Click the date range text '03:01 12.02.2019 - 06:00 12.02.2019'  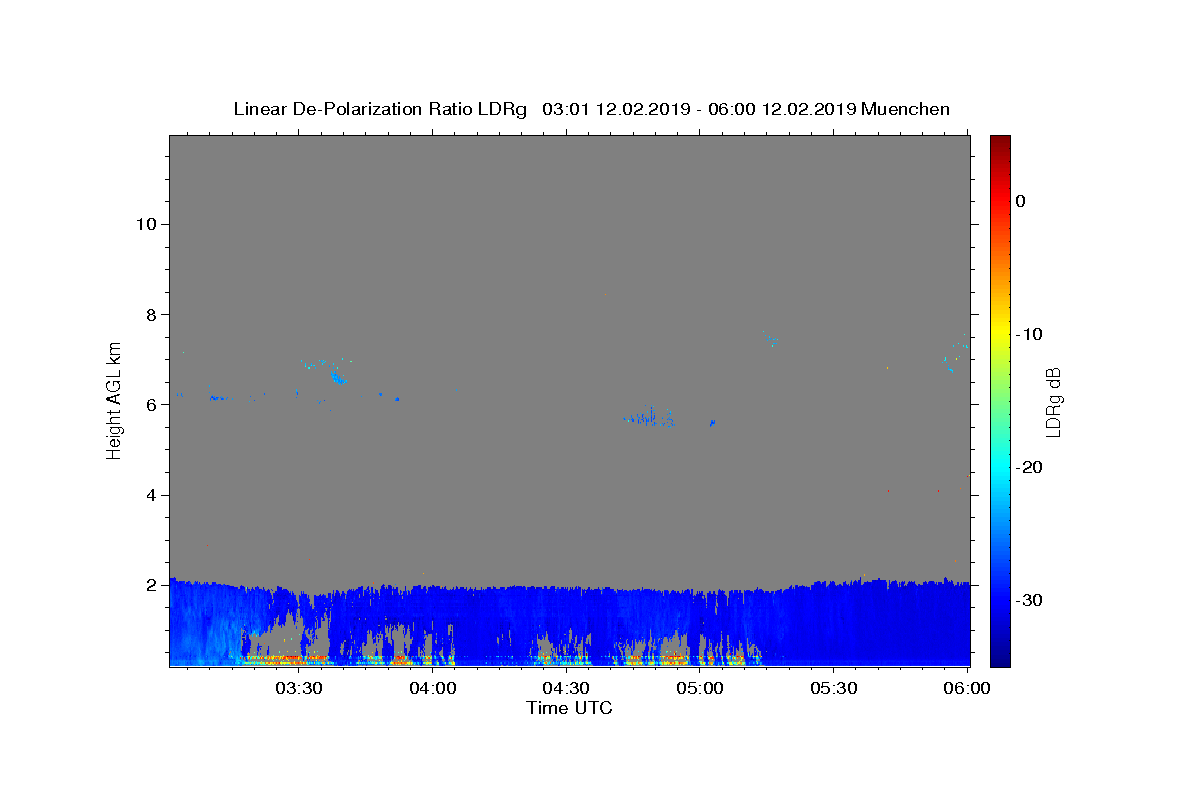click(x=699, y=109)
